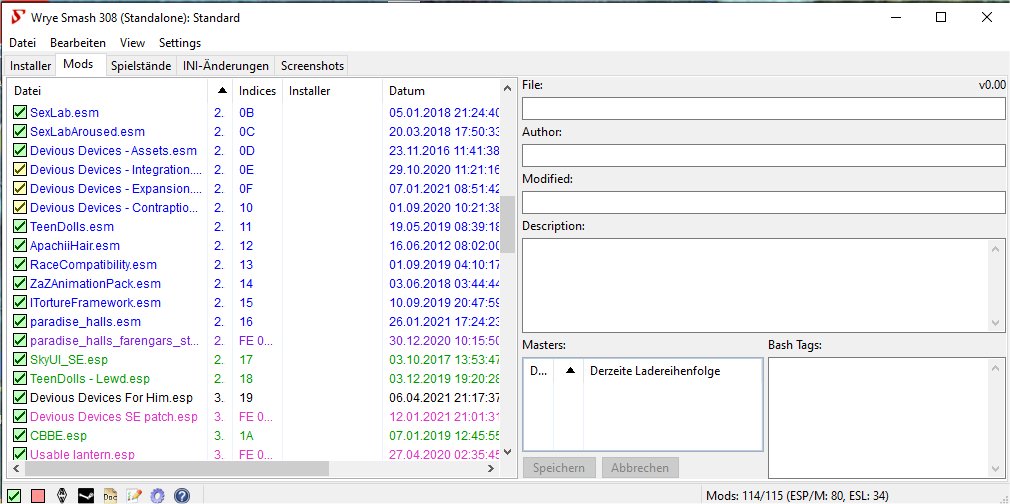Screen dimensions: 1010x504
Task: Toggle Devious Devices - Assets.esm checkbox
Action: [x=19, y=151]
